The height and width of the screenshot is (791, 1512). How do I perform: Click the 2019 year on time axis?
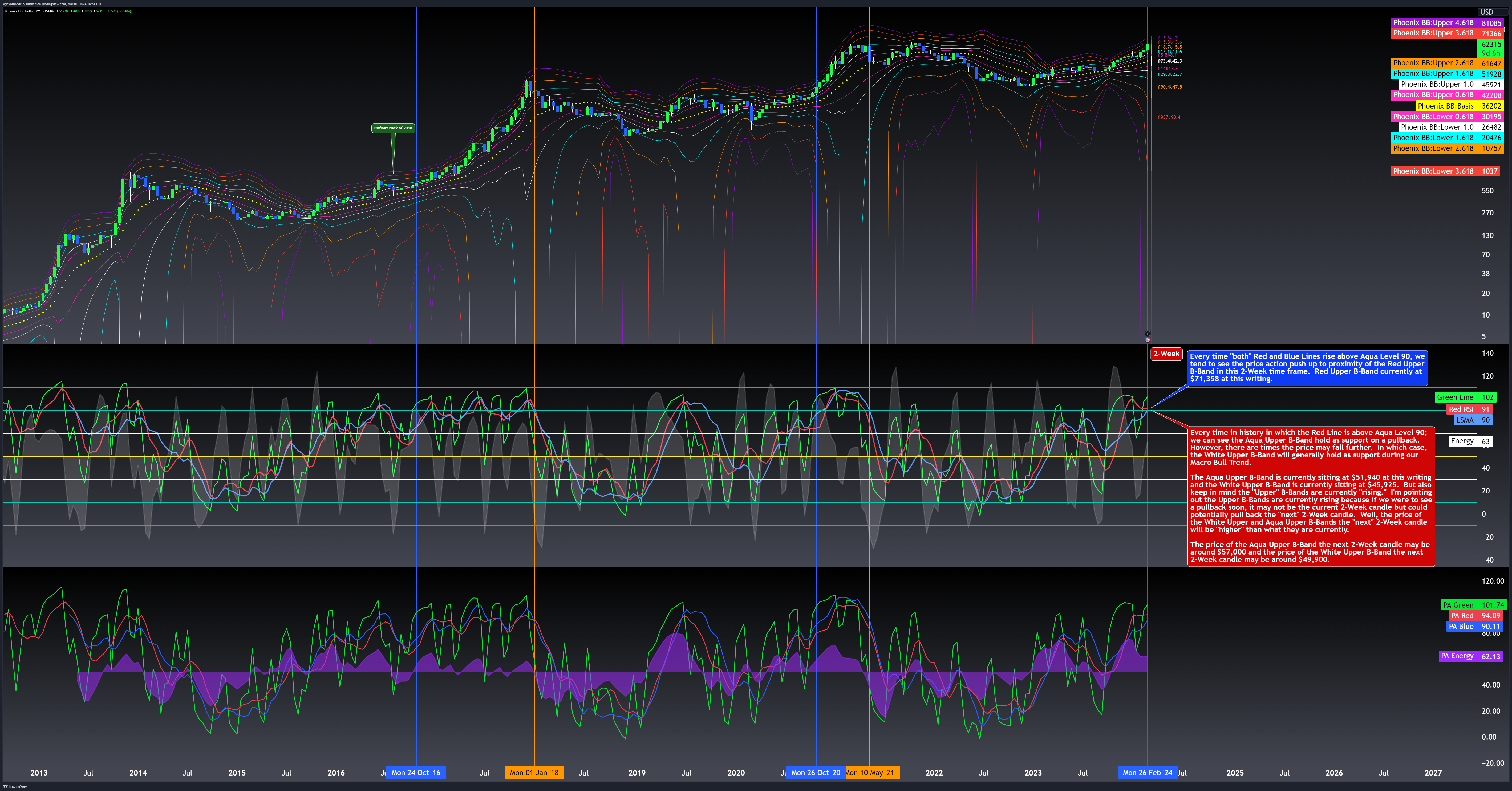637,773
